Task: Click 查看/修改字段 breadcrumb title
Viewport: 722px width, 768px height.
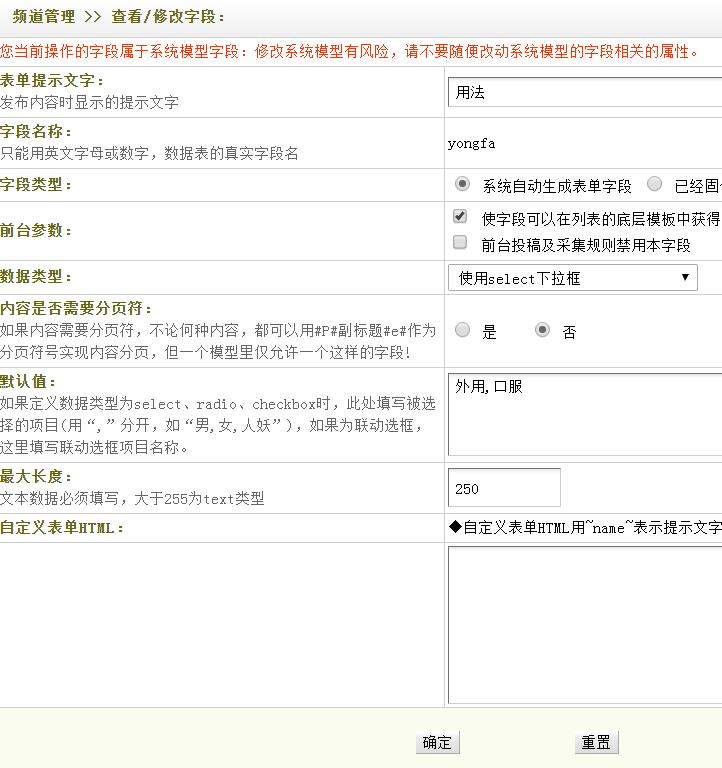Action: point(168,17)
